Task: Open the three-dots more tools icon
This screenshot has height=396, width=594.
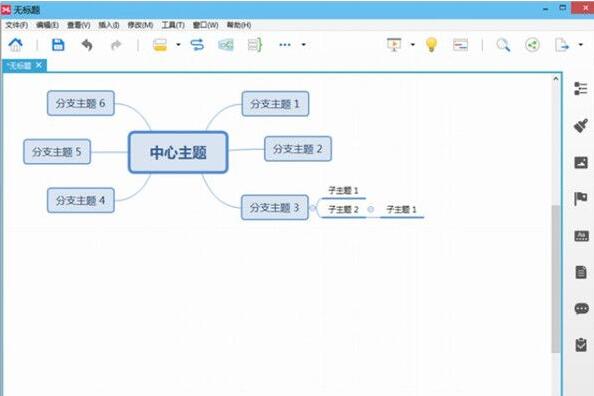Action: pyautogui.click(x=284, y=45)
